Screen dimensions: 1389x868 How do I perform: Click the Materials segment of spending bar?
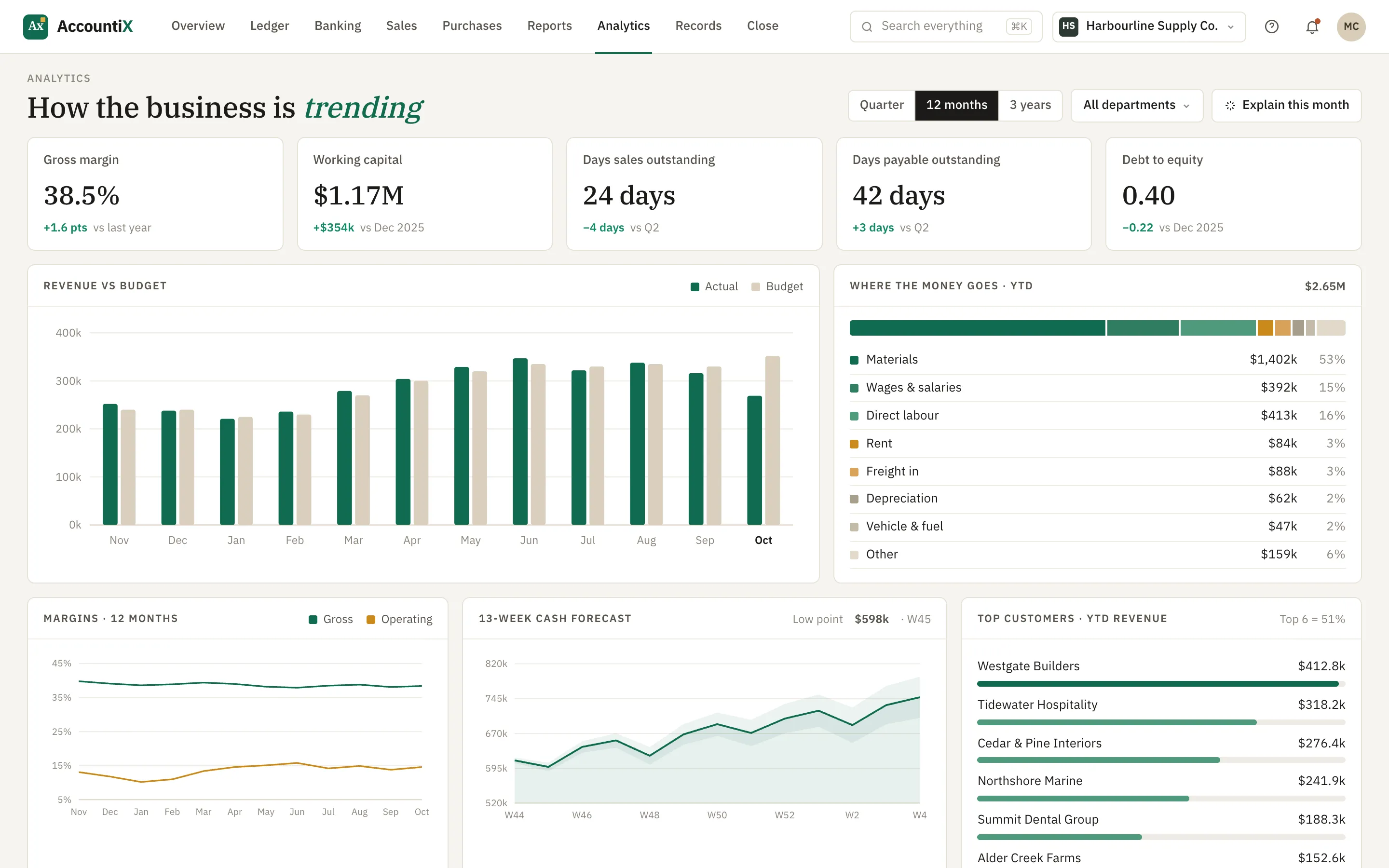977,328
